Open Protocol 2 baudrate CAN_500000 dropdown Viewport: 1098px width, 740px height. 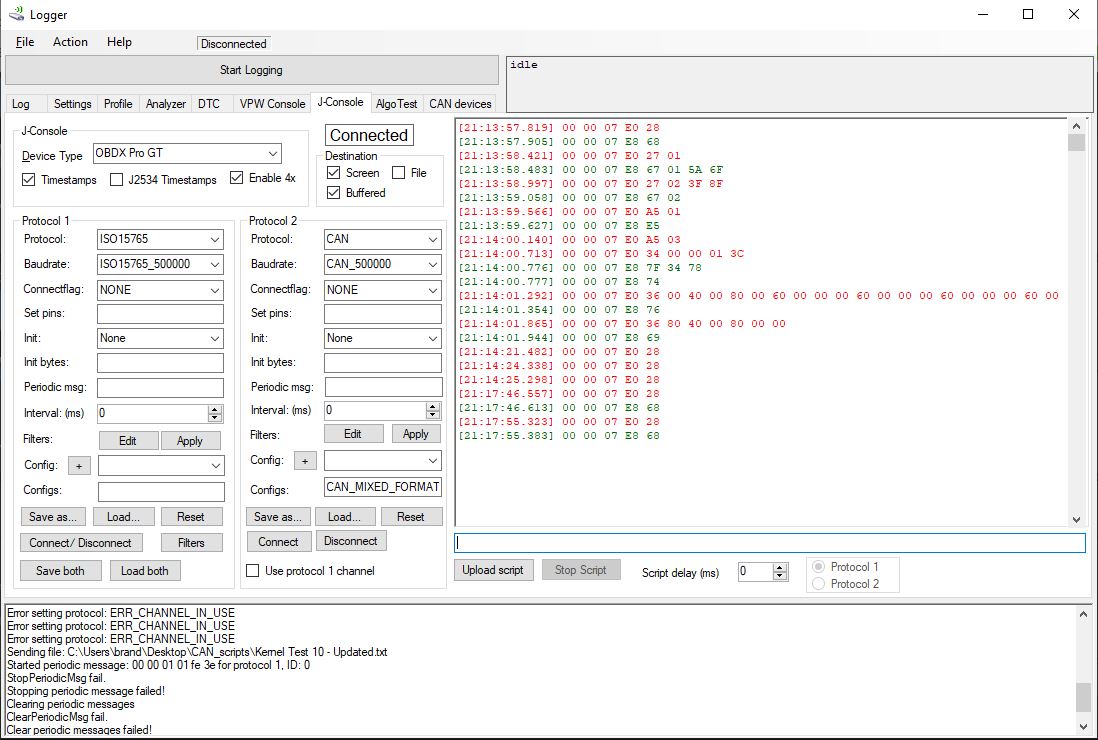point(382,265)
